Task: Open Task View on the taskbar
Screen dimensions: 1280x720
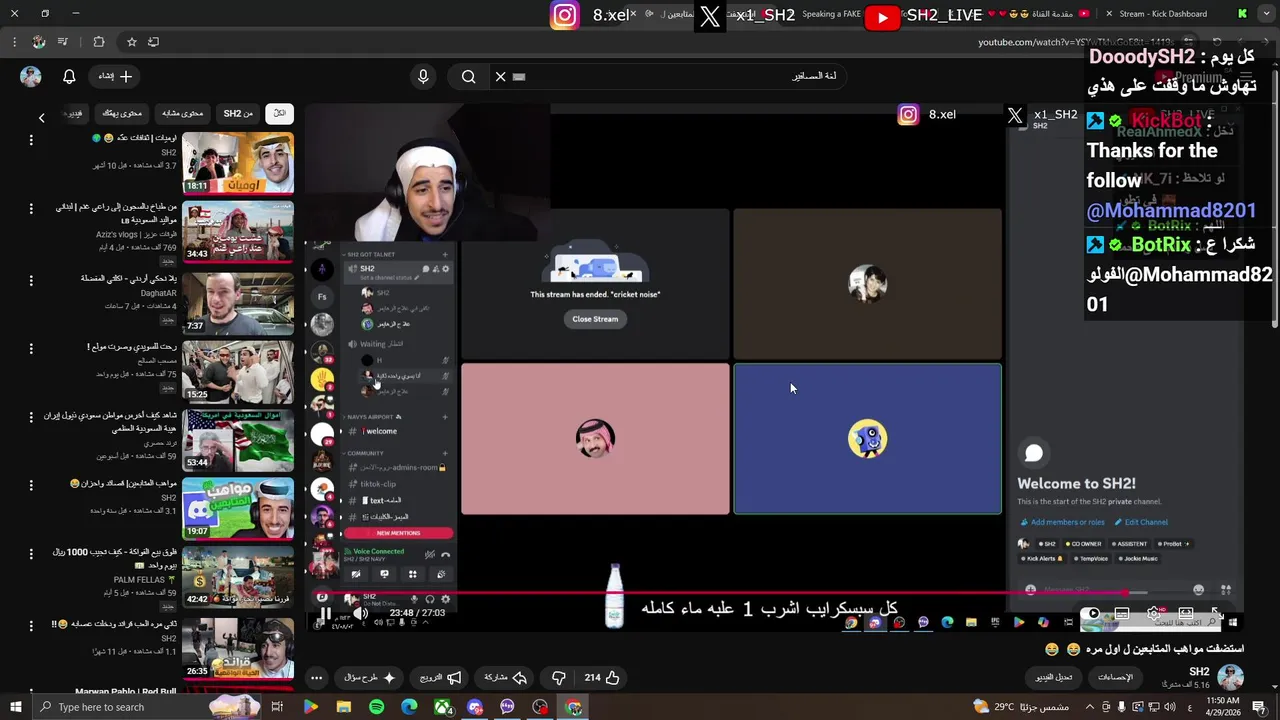Action: [x=277, y=707]
